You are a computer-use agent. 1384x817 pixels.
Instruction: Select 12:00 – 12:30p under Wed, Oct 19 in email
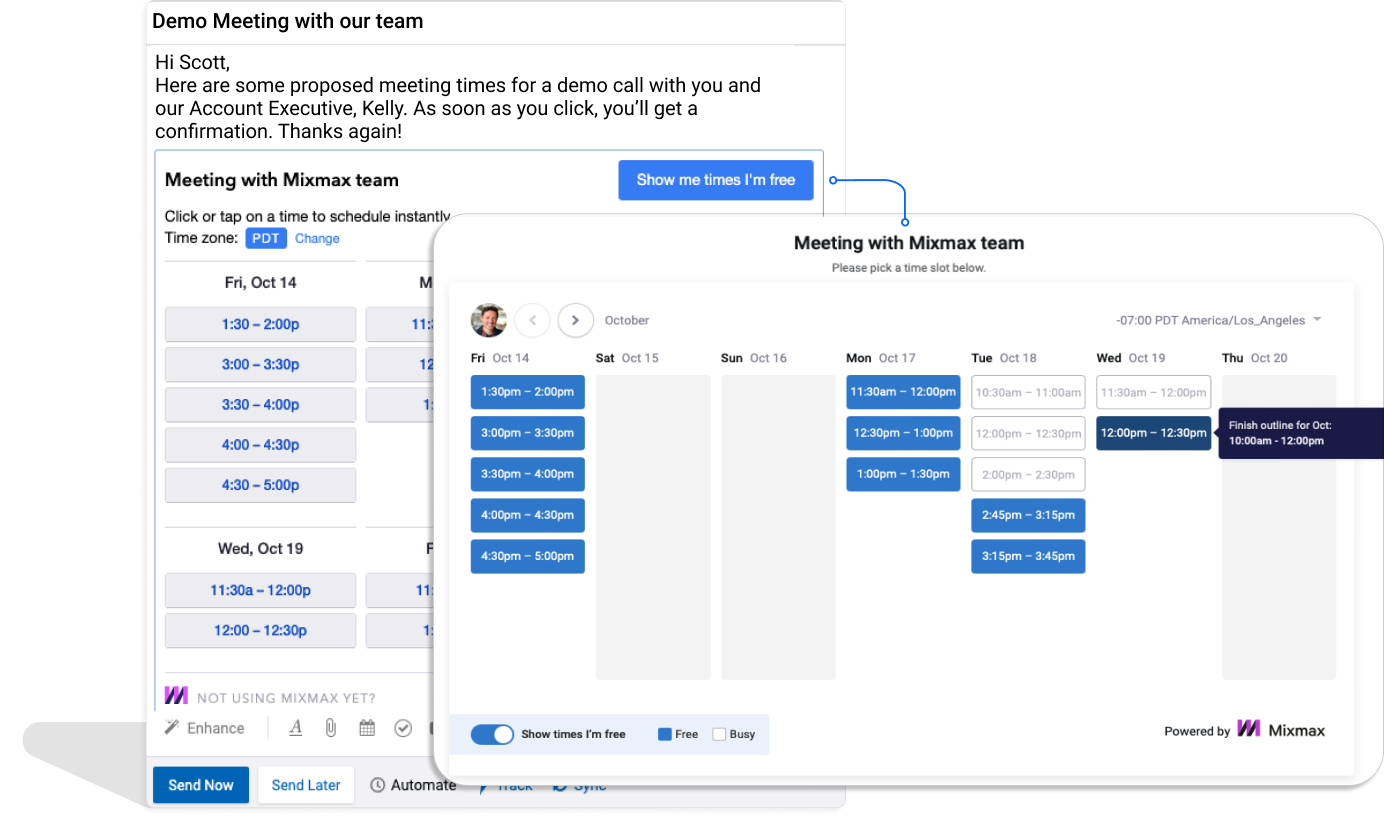tap(260, 630)
